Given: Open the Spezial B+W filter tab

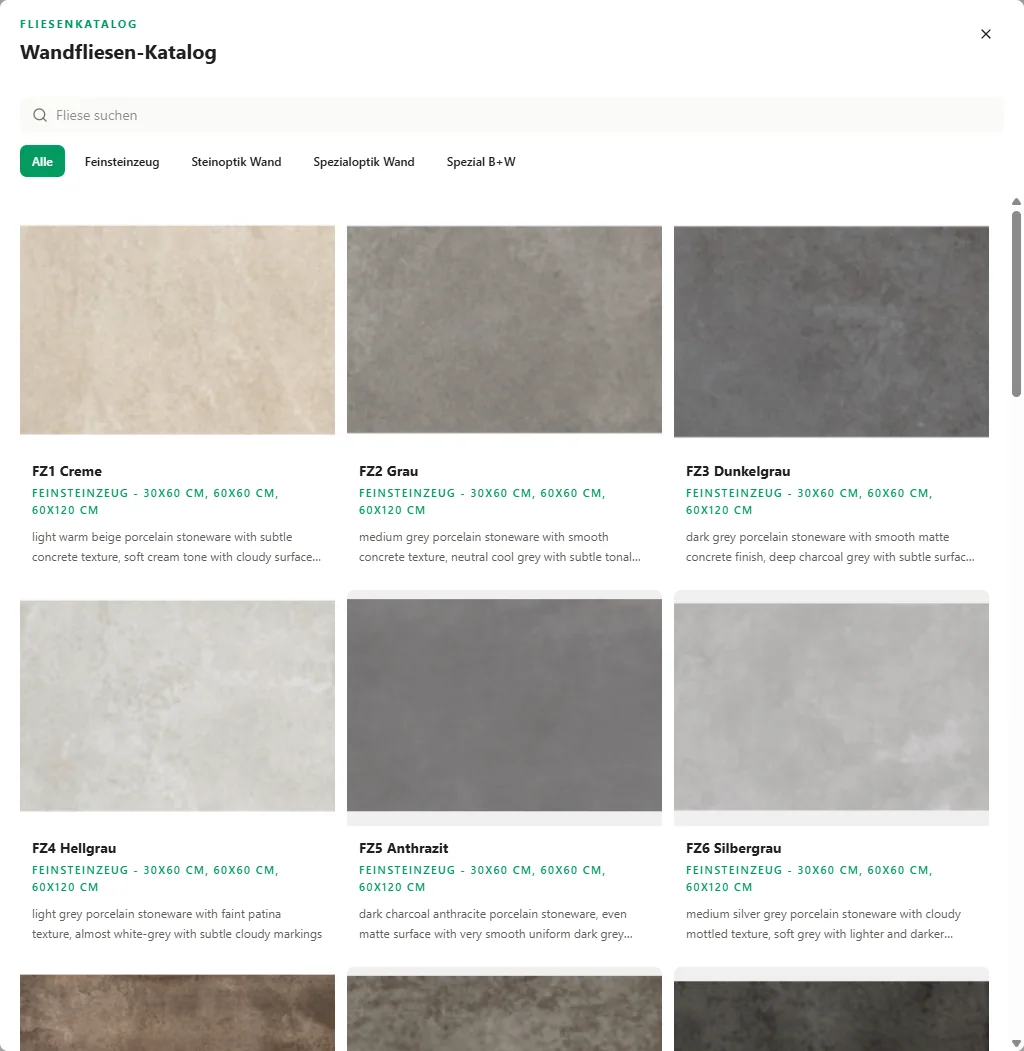Looking at the screenshot, I should pyautogui.click(x=481, y=162).
